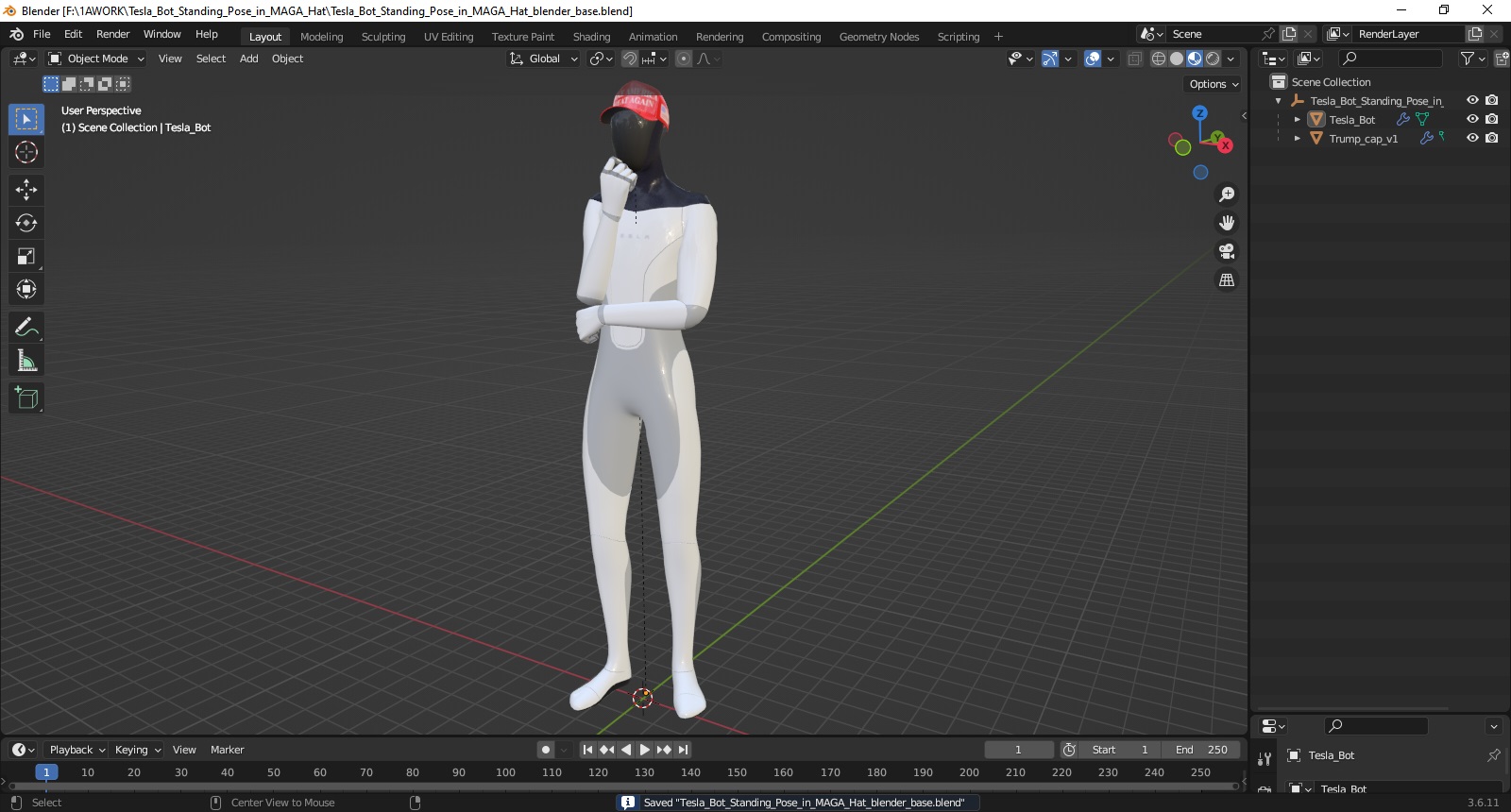Switch to material preview shading
The image size is (1511, 812).
point(1195,59)
